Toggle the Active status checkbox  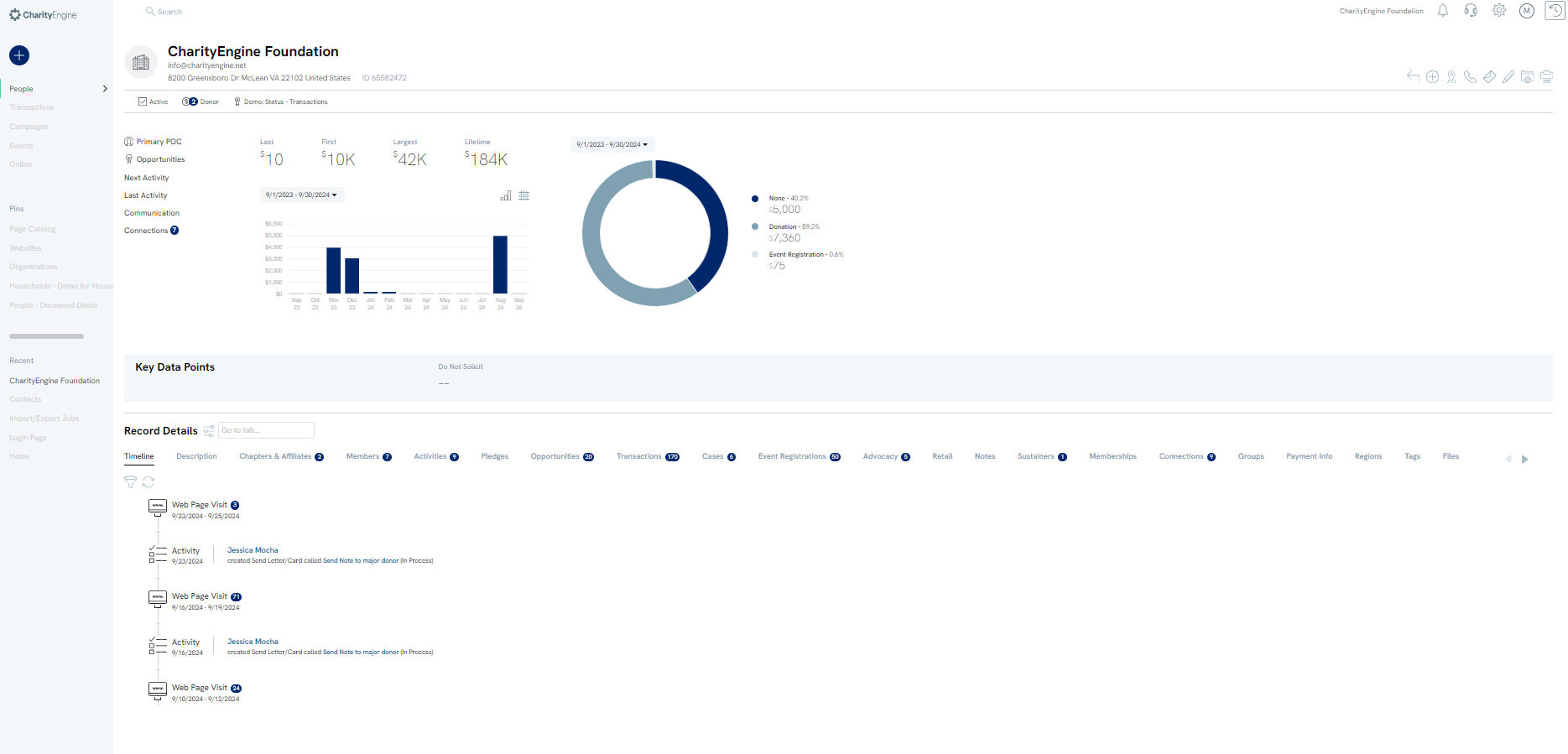click(x=143, y=101)
